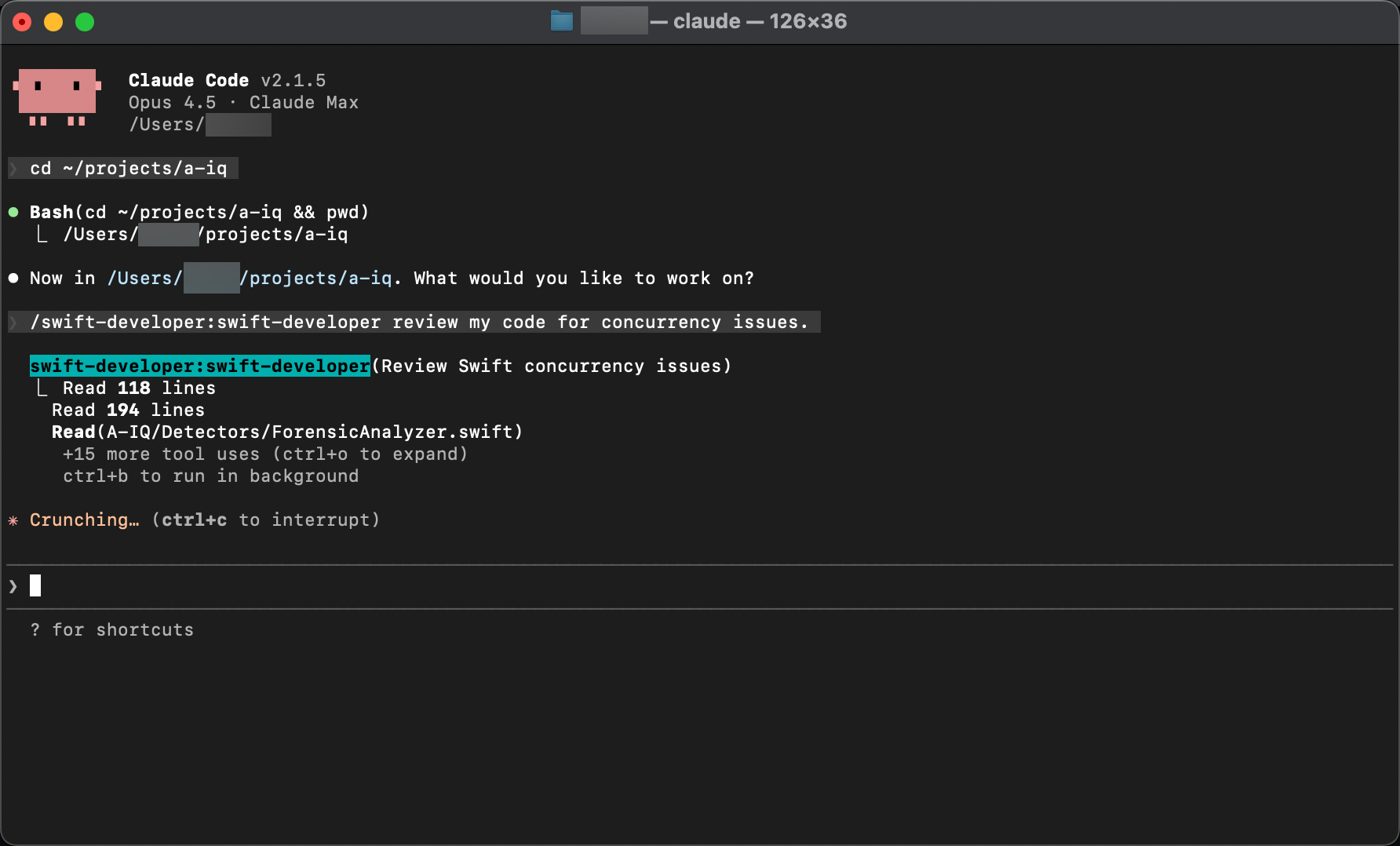Image resolution: width=1400 pixels, height=846 pixels.
Task: Click the 'Bash(cd ~/projects/a-iq && pwd)' tool call
Action: (x=199, y=213)
